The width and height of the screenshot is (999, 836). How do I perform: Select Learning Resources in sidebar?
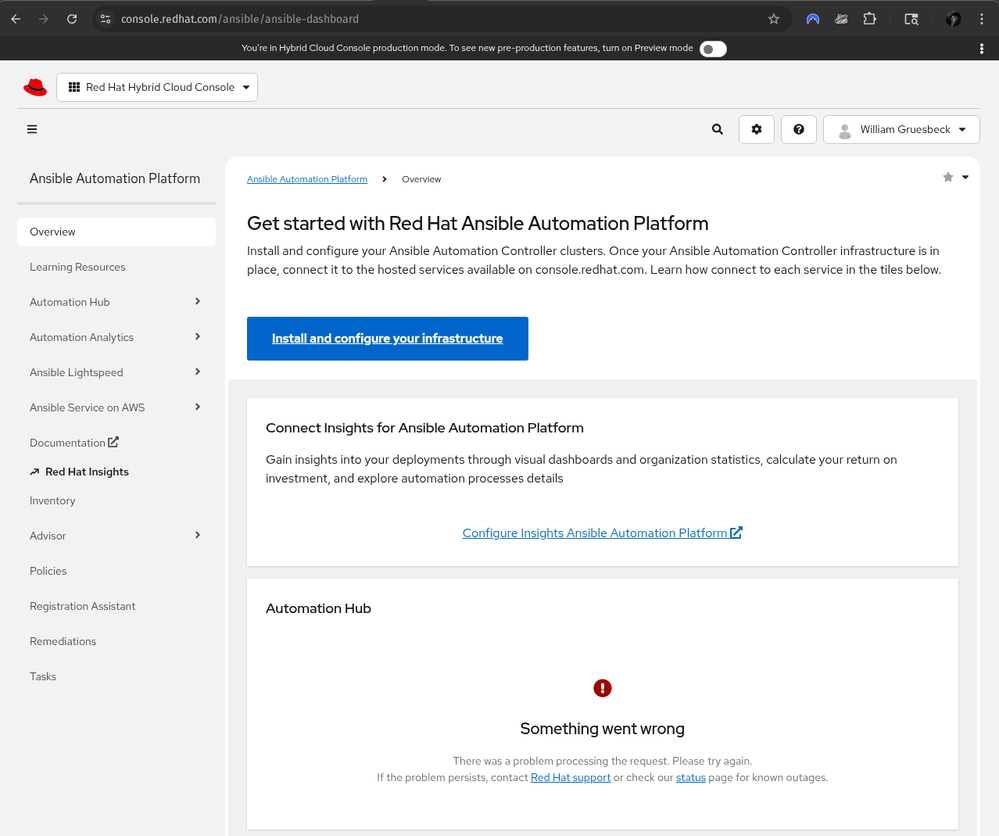(x=77, y=267)
